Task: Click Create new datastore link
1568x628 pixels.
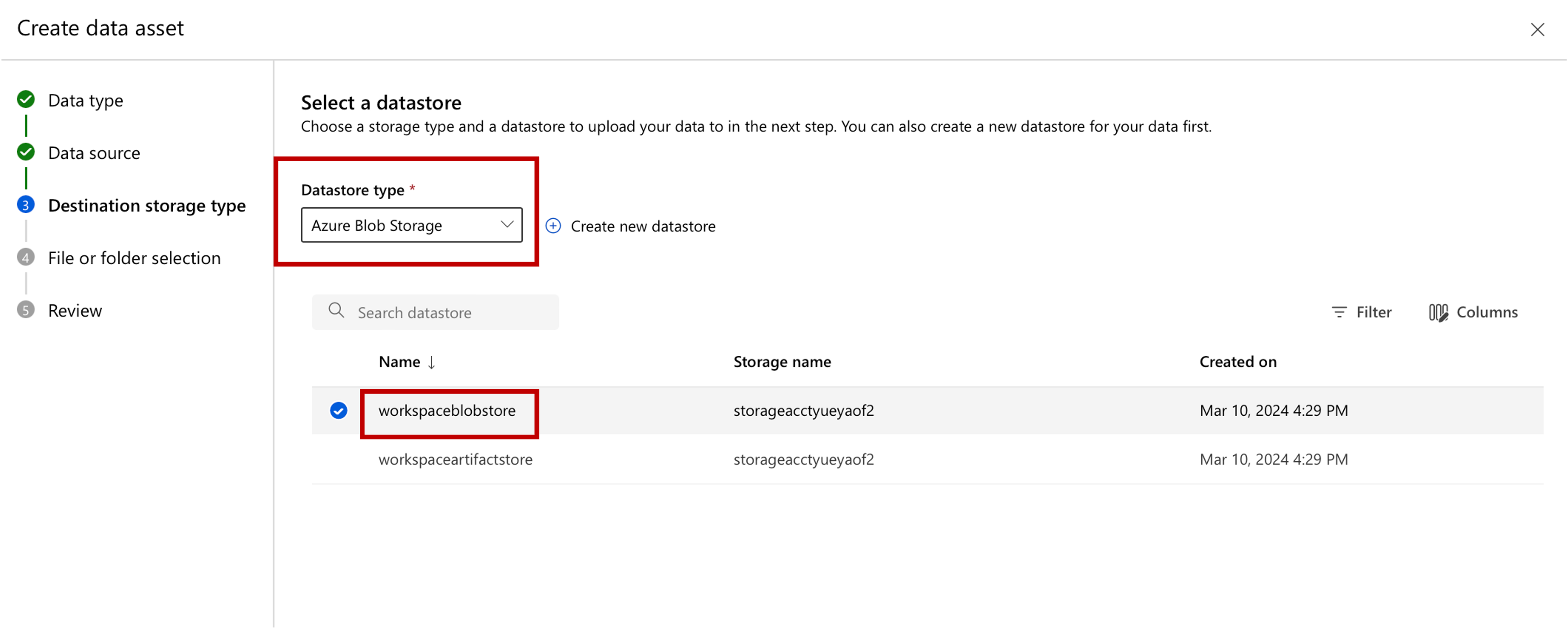Action: [x=643, y=227]
